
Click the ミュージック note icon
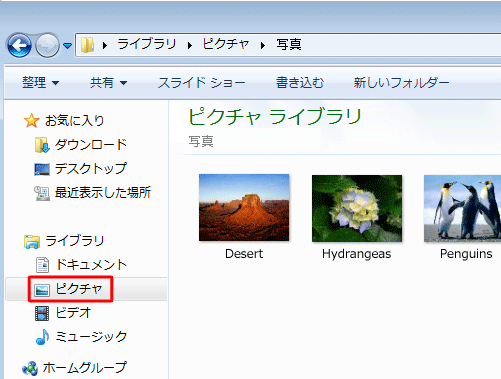42,337
